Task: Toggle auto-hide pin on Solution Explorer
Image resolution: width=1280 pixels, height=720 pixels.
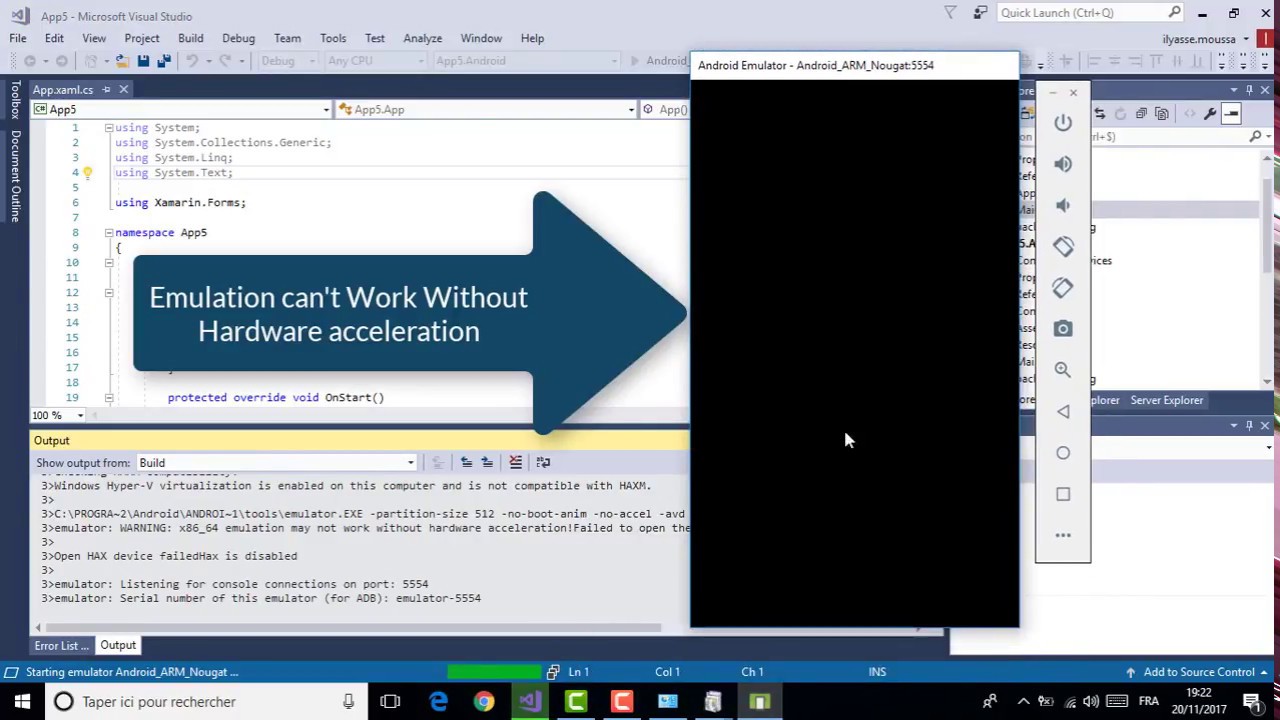Action: (1249, 90)
